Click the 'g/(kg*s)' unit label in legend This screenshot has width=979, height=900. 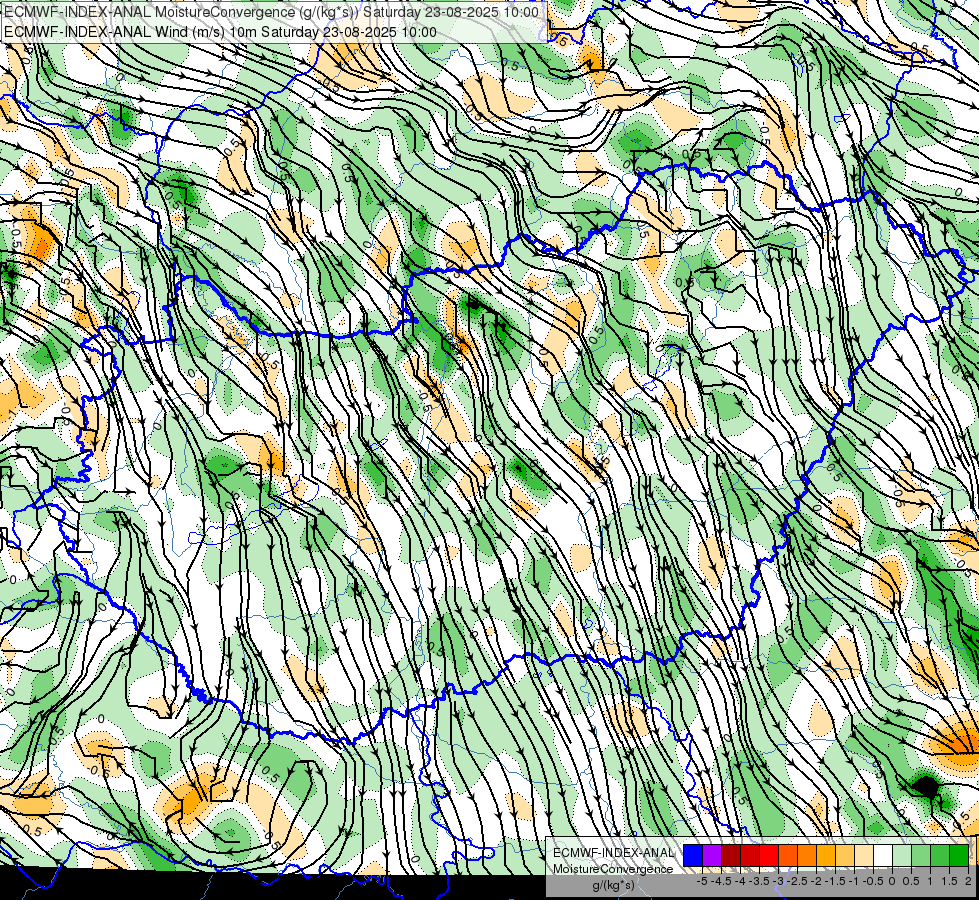click(x=614, y=886)
